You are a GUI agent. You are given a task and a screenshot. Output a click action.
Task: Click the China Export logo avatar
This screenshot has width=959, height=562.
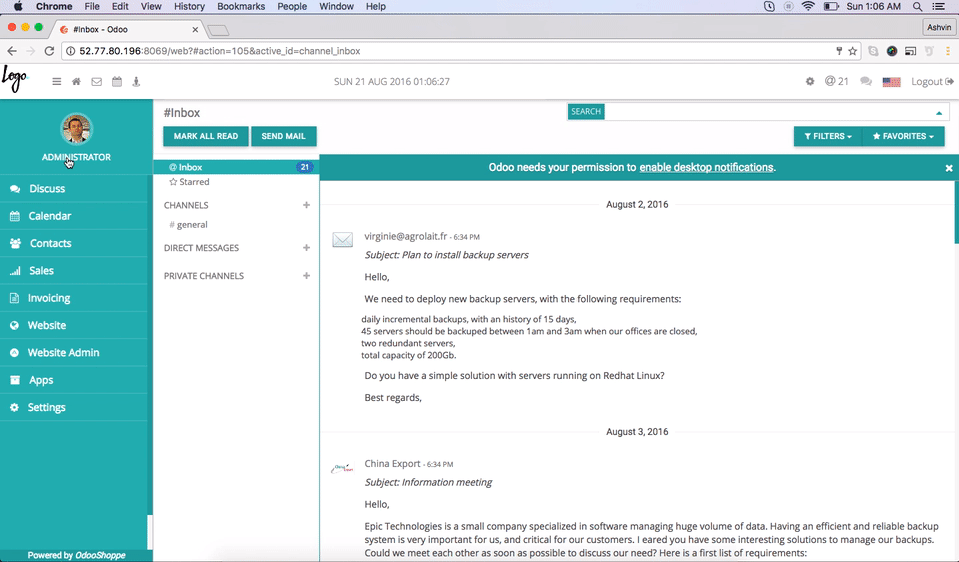342,468
